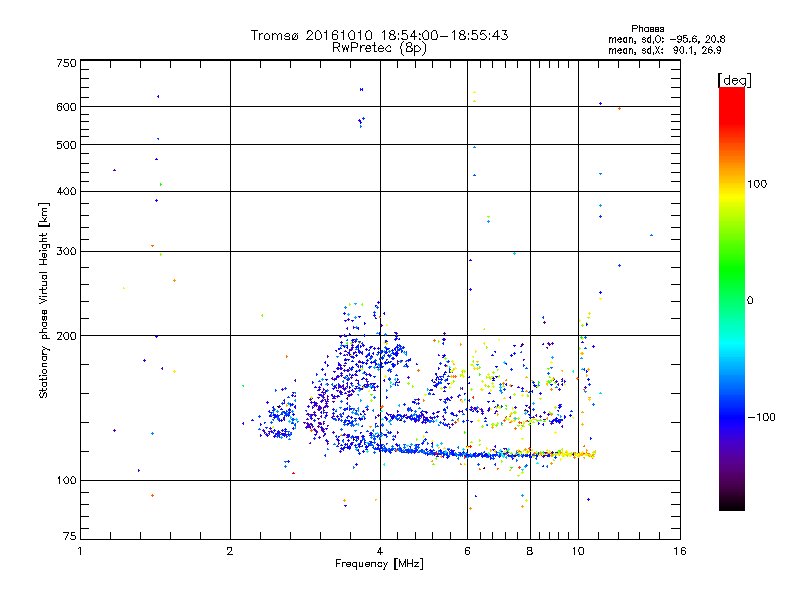
Task: Select the 'mean, sd,O: -95.6, 20.8' line
Action: click(666, 39)
